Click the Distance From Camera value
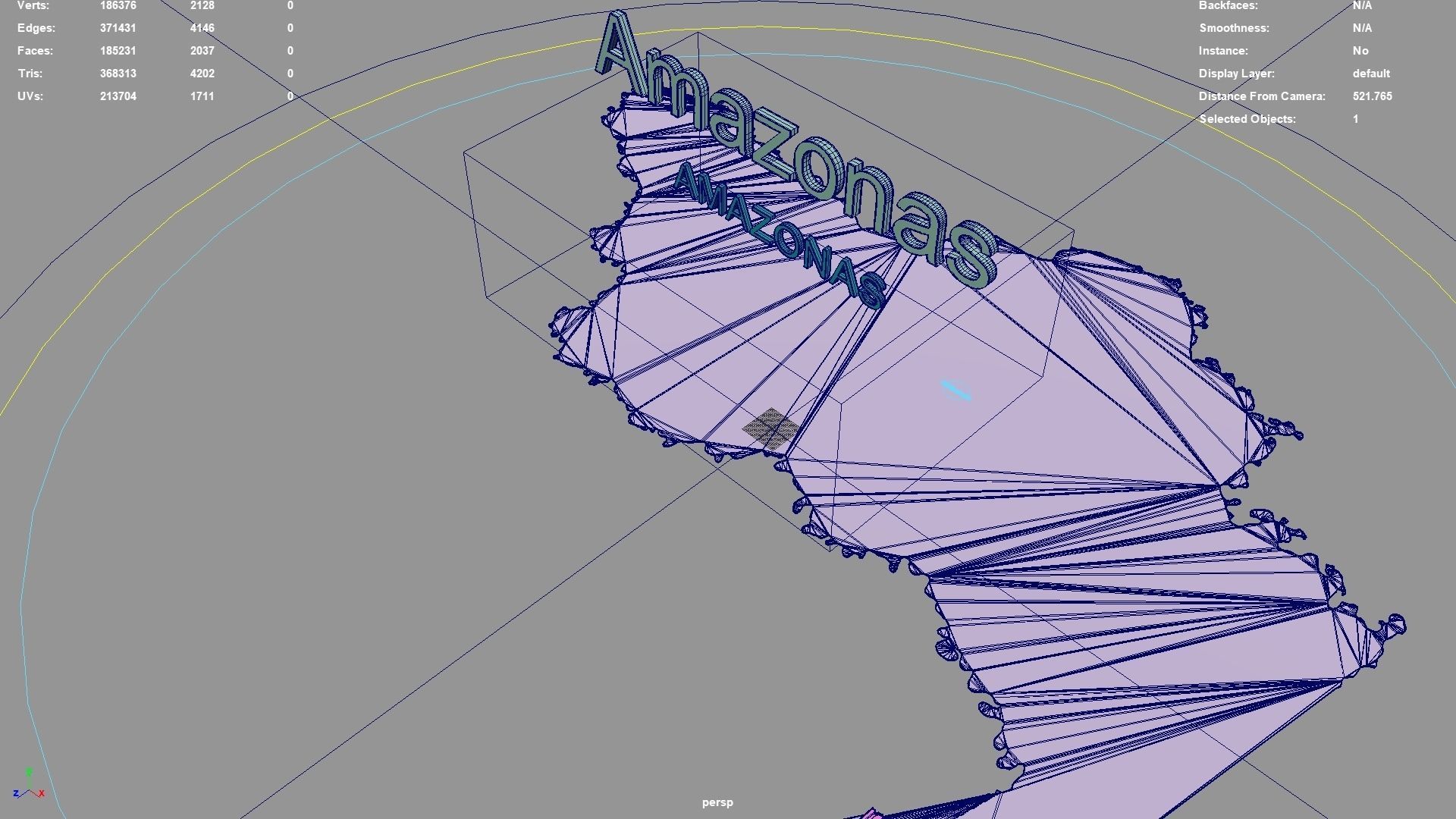The width and height of the screenshot is (1456, 819). pyautogui.click(x=1372, y=96)
